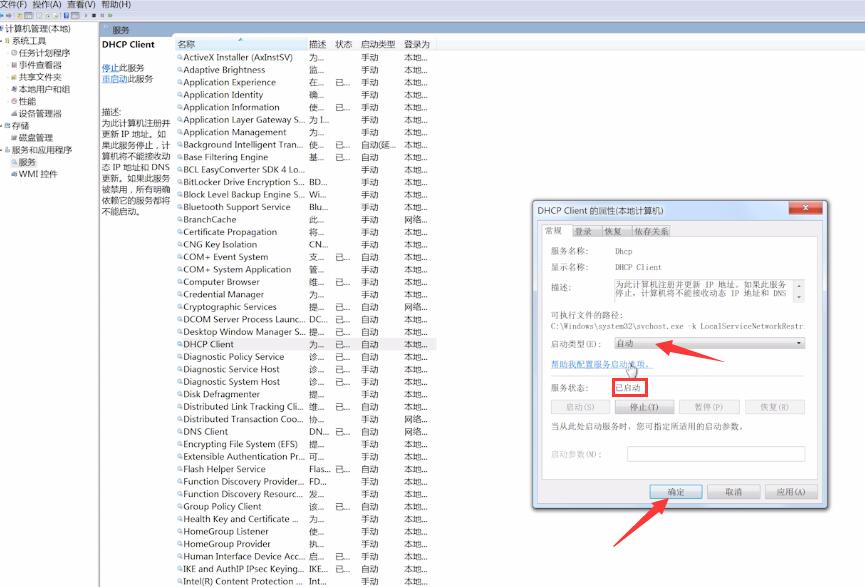Viewport: 865px width, 587px height.
Task: Sort services by 状态 column header
Action: 344,44
